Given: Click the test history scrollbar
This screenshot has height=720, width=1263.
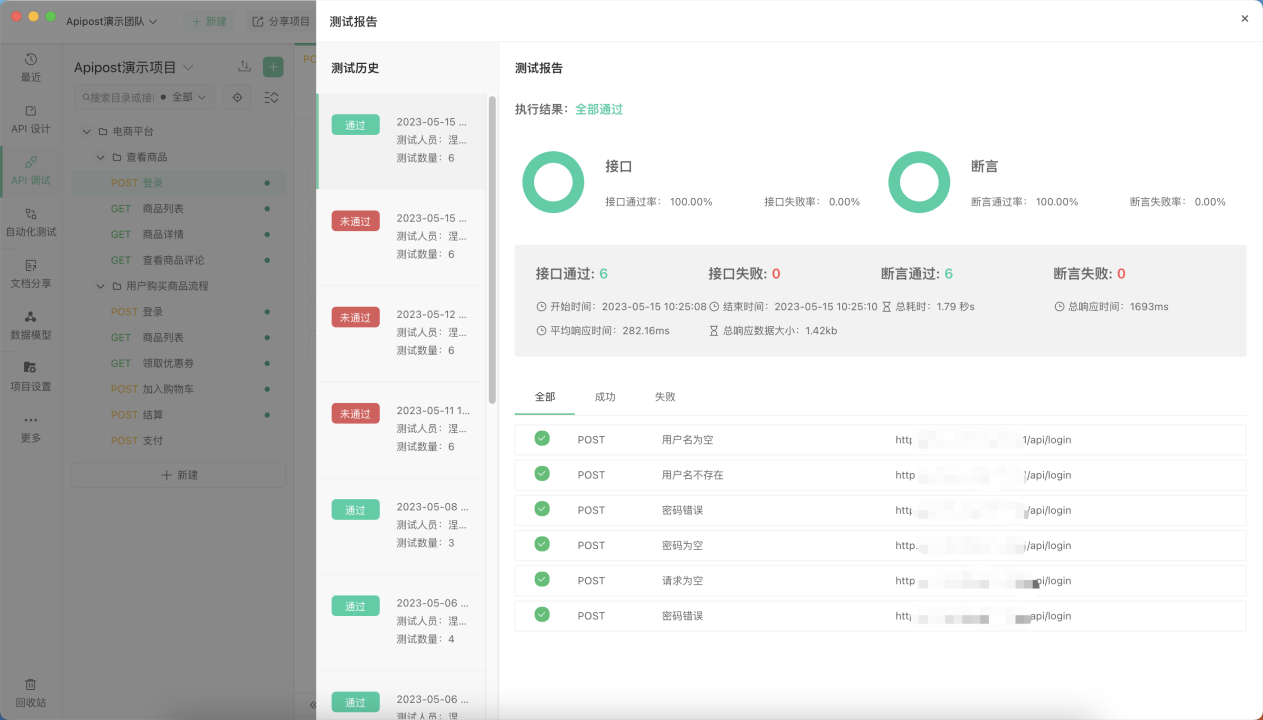Looking at the screenshot, I should (x=492, y=249).
